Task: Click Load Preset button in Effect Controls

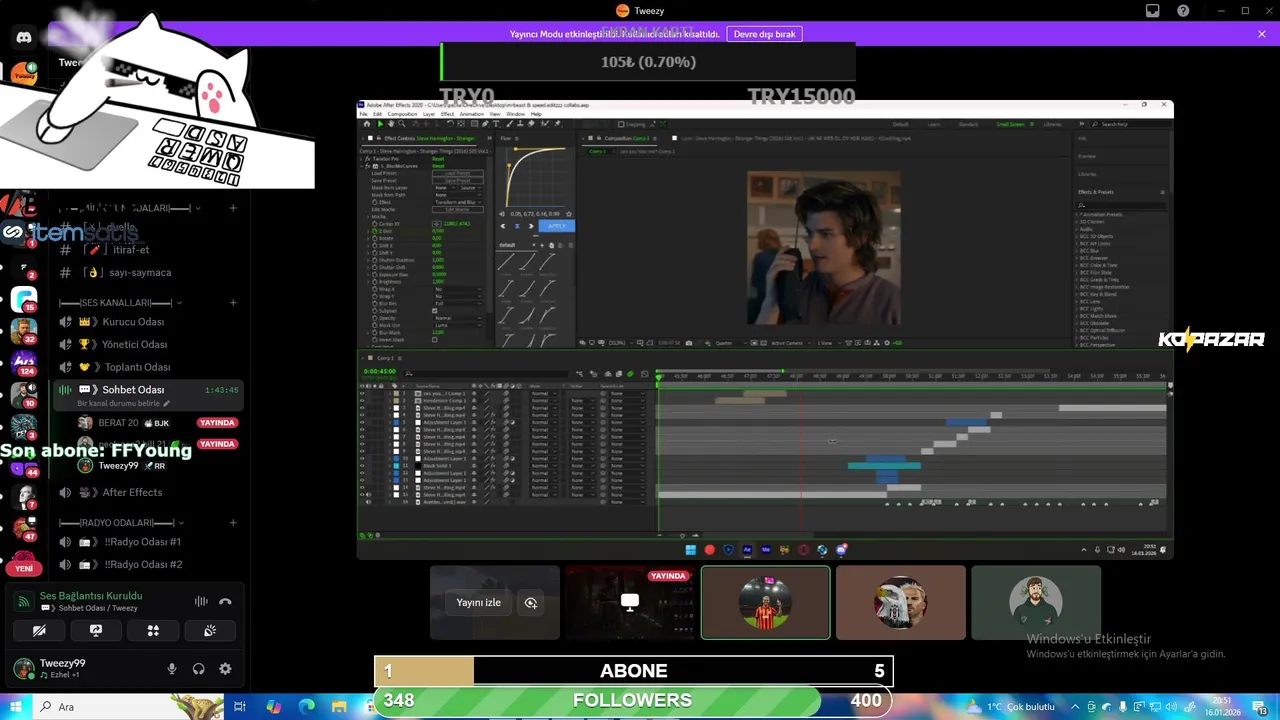Action: coord(458,173)
